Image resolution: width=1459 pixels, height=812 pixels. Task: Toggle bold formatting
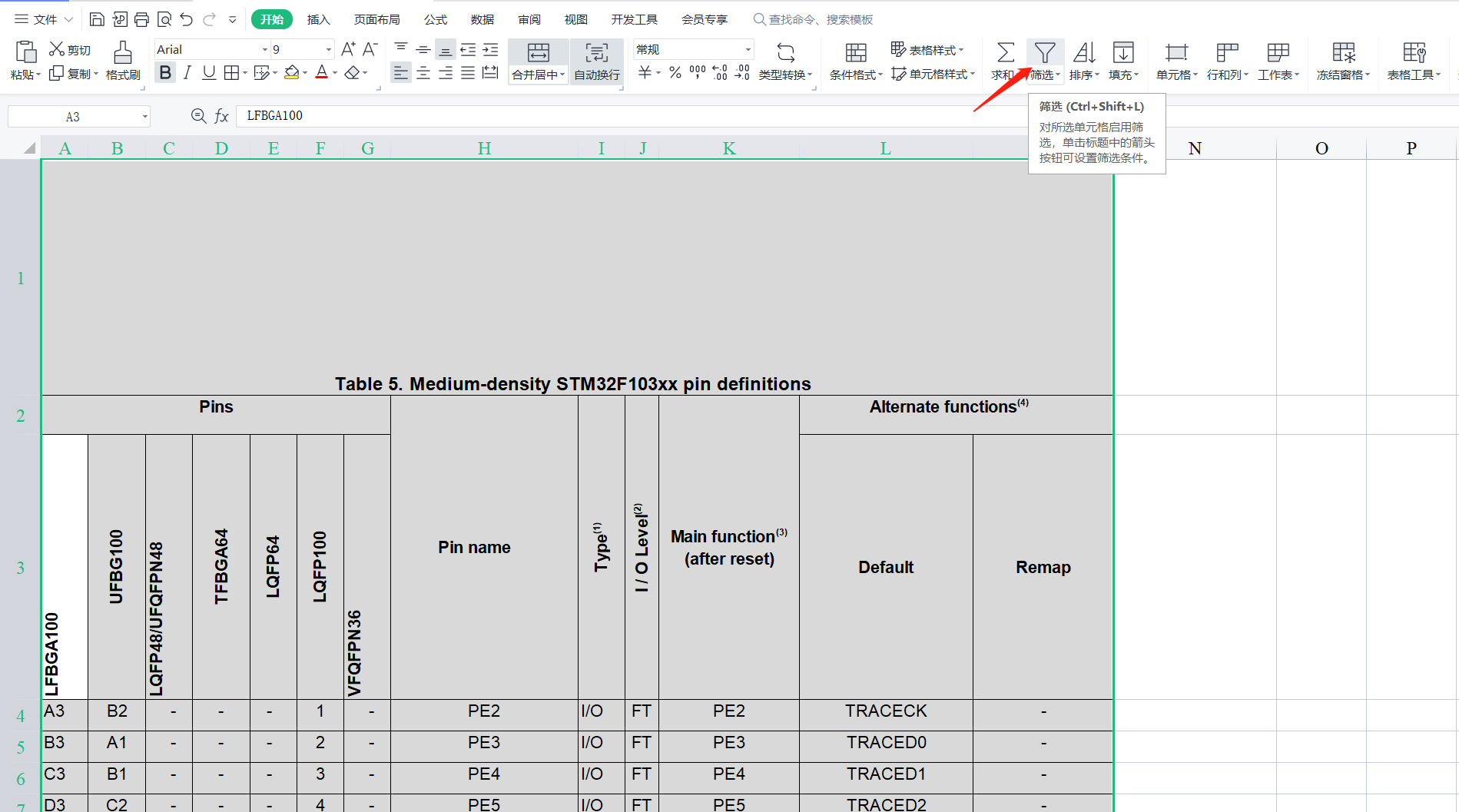pyautogui.click(x=165, y=72)
